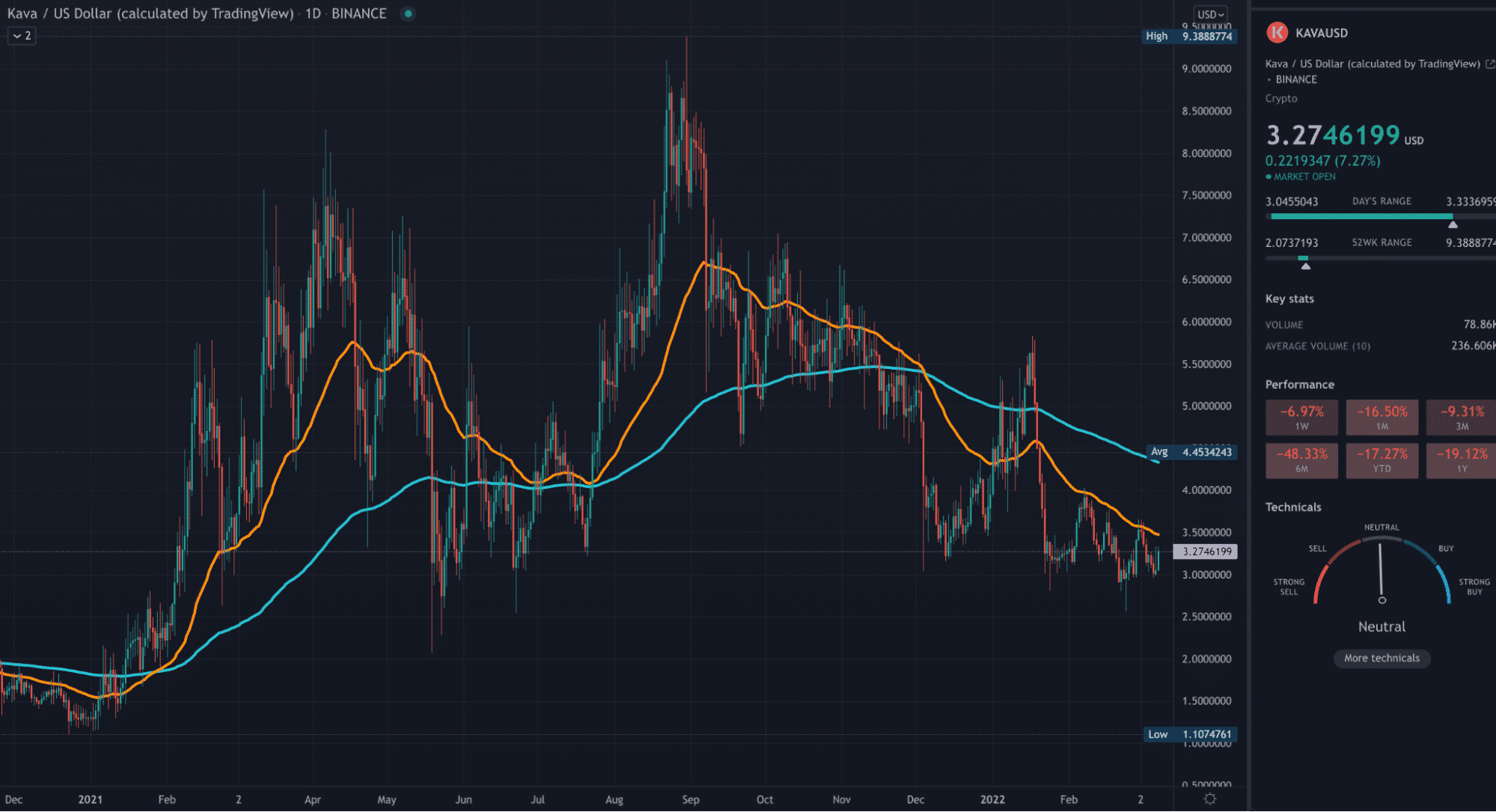The height and width of the screenshot is (812, 1496).
Task: Click the High 9.3888774 price label
Action: [1189, 36]
